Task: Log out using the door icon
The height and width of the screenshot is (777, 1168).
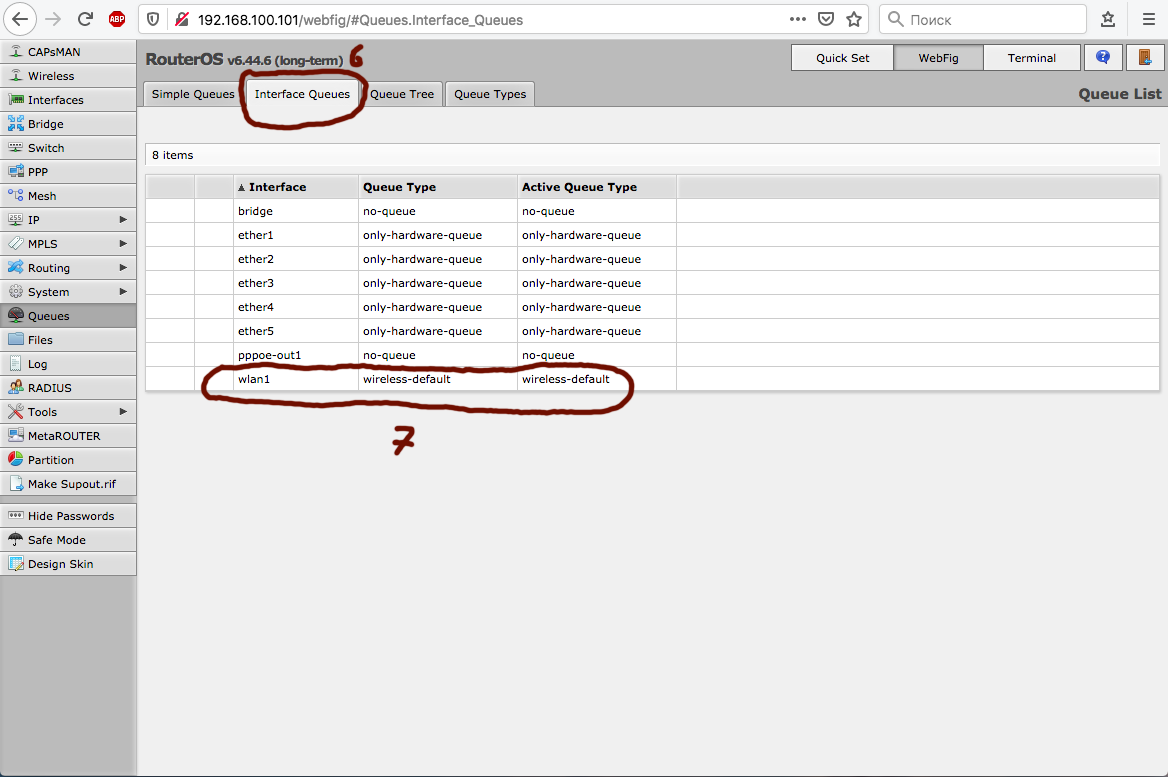Action: click(x=1146, y=57)
